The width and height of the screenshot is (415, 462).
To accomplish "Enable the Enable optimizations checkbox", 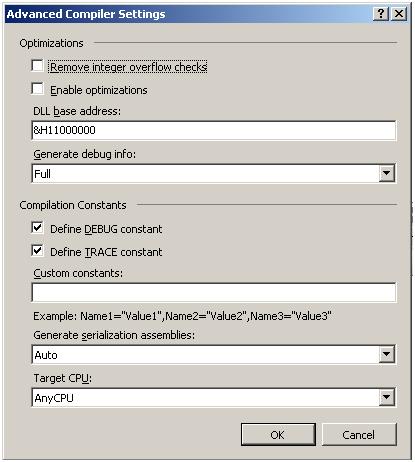I will coord(37,89).
